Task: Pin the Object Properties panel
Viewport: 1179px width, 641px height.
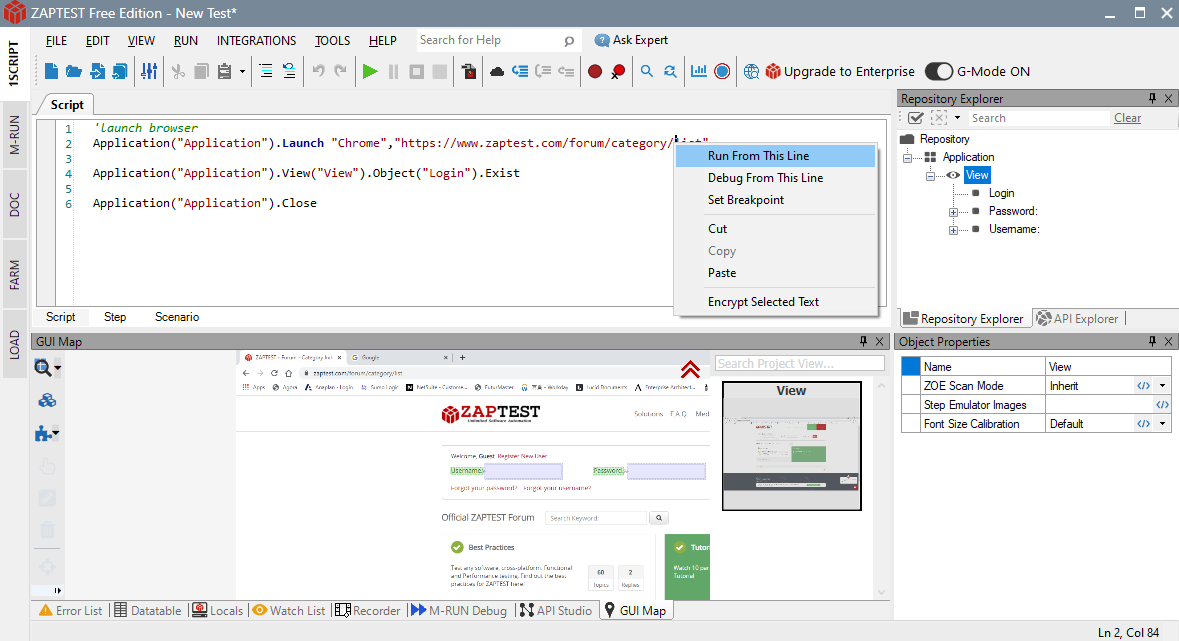Action: (1152, 342)
